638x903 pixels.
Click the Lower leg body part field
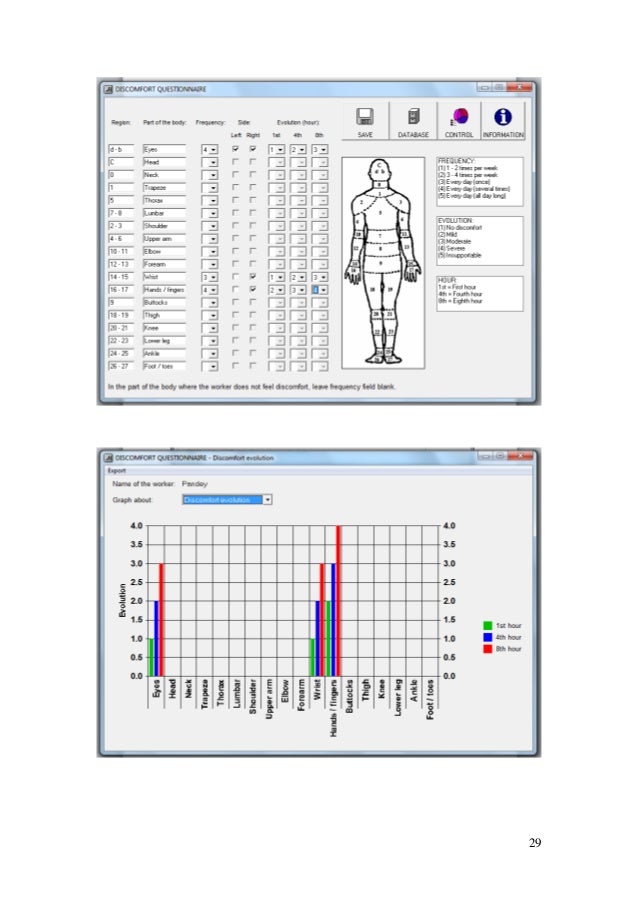(164, 340)
